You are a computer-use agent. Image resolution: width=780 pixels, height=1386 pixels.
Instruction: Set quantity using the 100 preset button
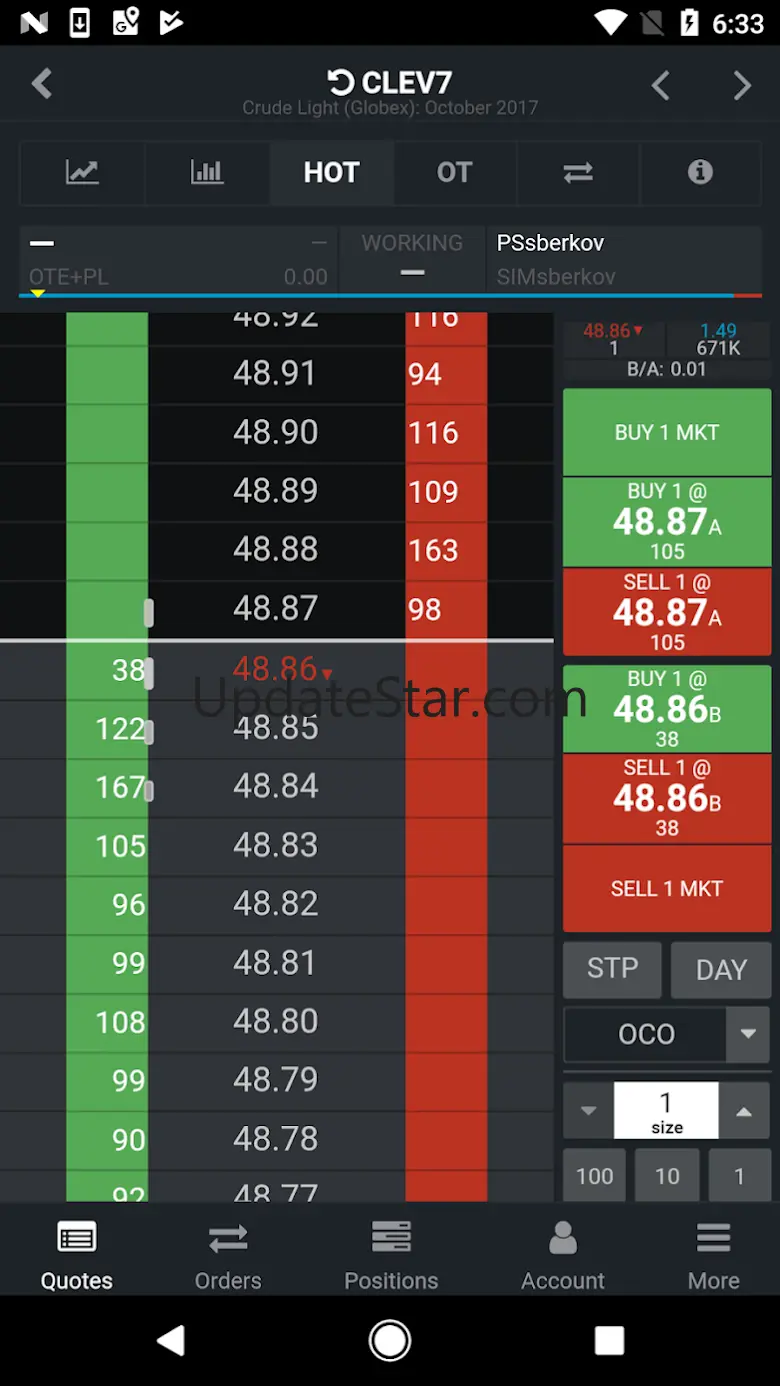(595, 1176)
